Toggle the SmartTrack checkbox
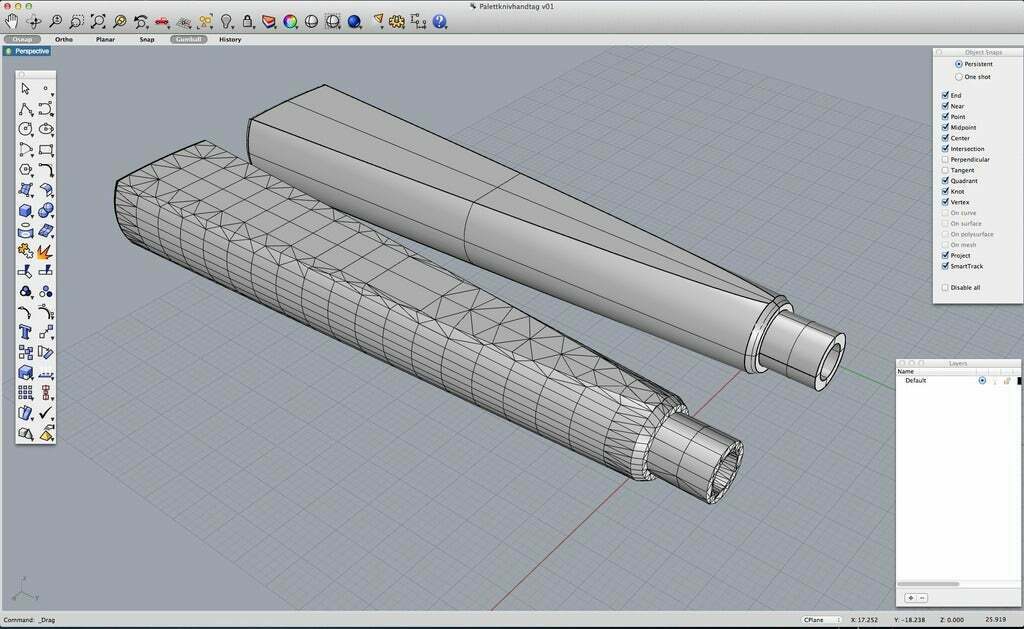The width and height of the screenshot is (1024, 629). (x=945, y=266)
